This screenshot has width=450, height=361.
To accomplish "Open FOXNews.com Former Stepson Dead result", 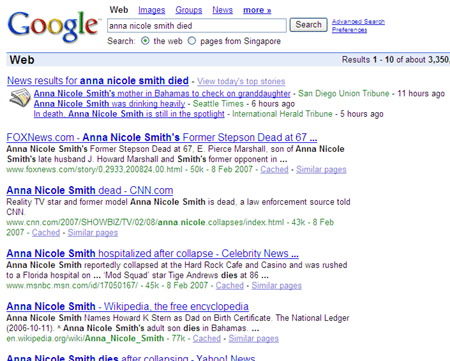I will pyautogui.click(x=162, y=137).
